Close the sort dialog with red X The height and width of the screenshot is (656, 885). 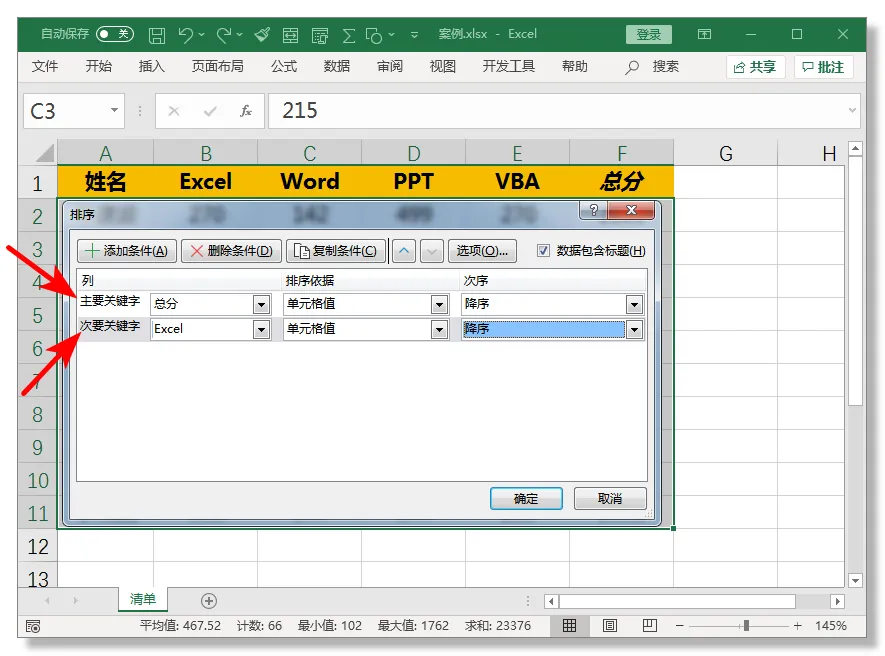pos(631,210)
